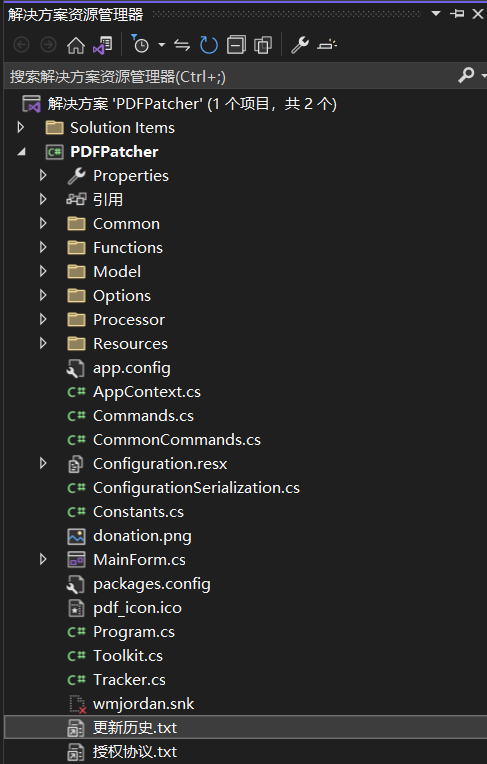Screen dimensions: 487x764
Task: Toggle Preview Selected Items icon
Action: click(x=327, y=45)
